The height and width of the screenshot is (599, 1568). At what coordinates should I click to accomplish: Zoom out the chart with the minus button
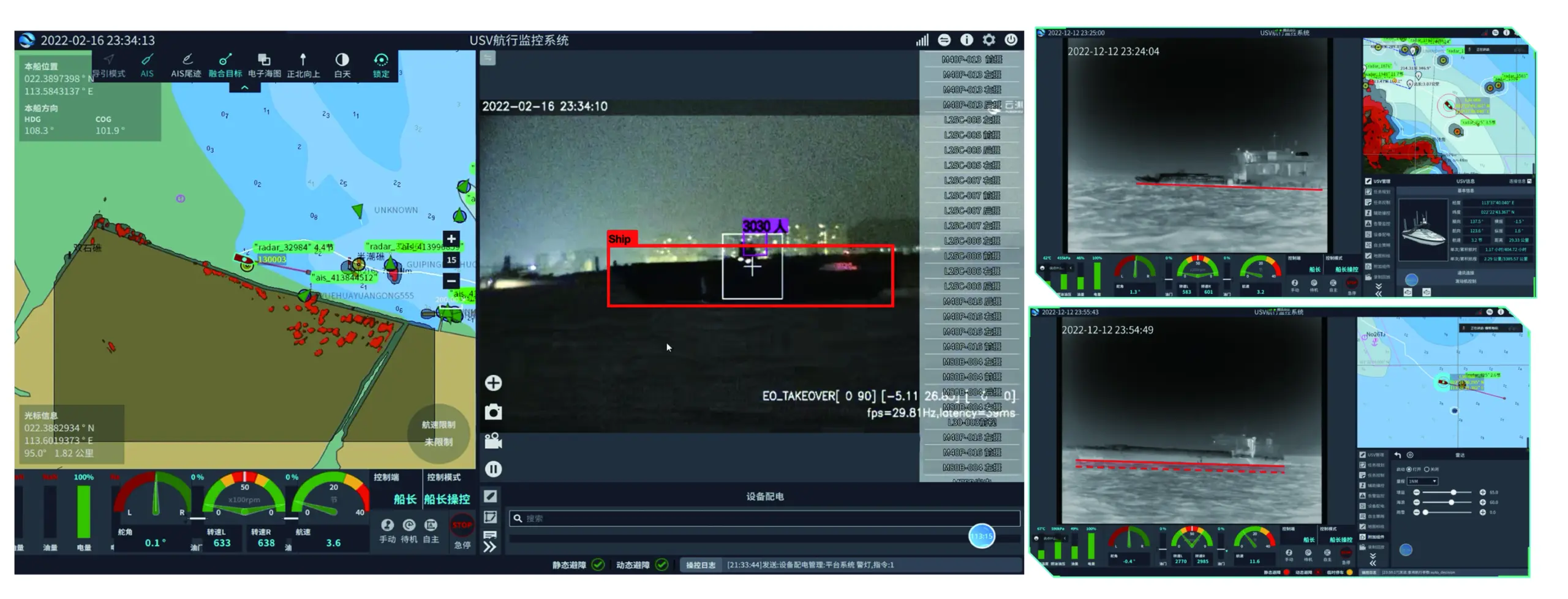click(451, 281)
